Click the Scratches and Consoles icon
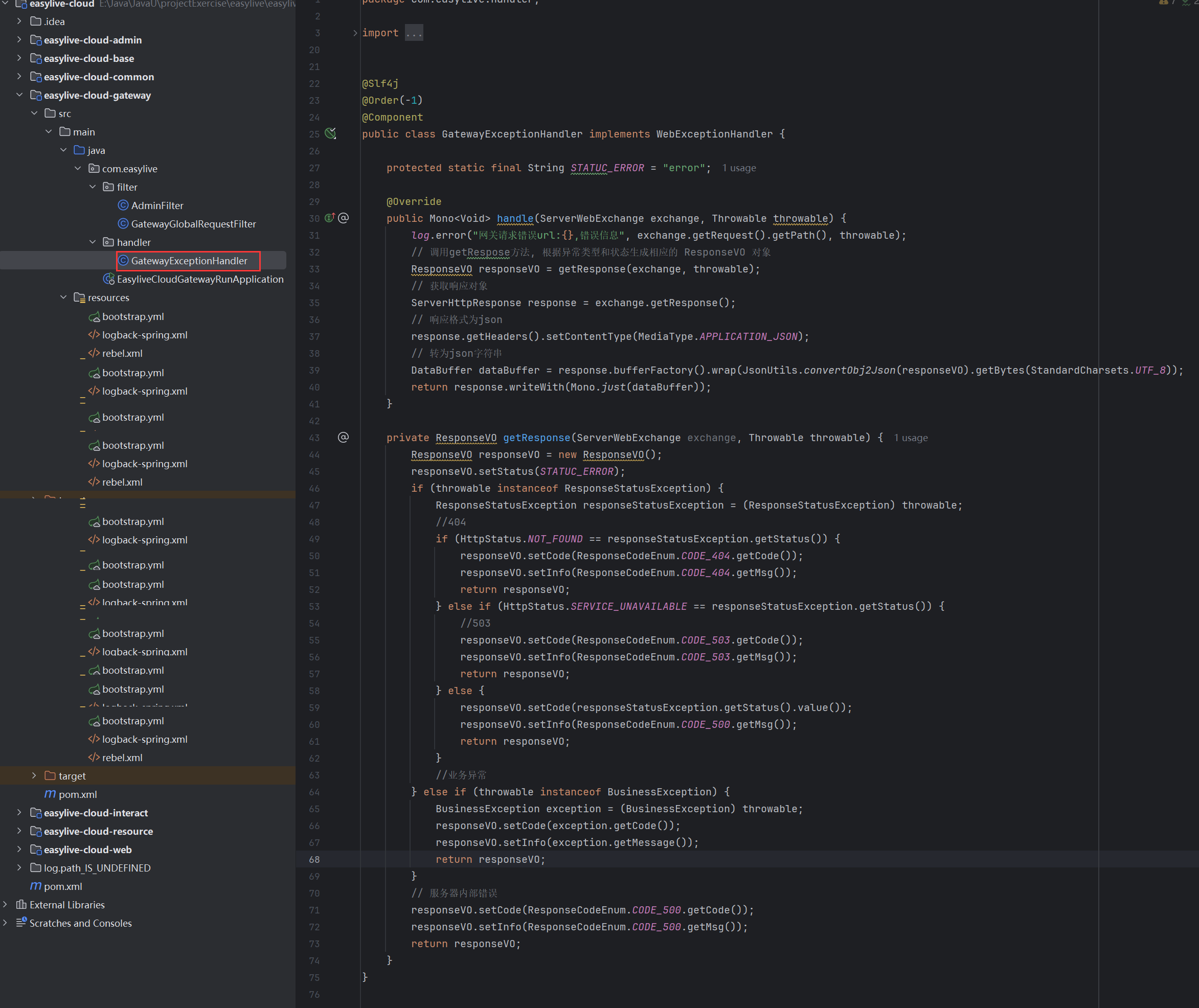1199x1008 pixels. pyautogui.click(x=21, y=923)
